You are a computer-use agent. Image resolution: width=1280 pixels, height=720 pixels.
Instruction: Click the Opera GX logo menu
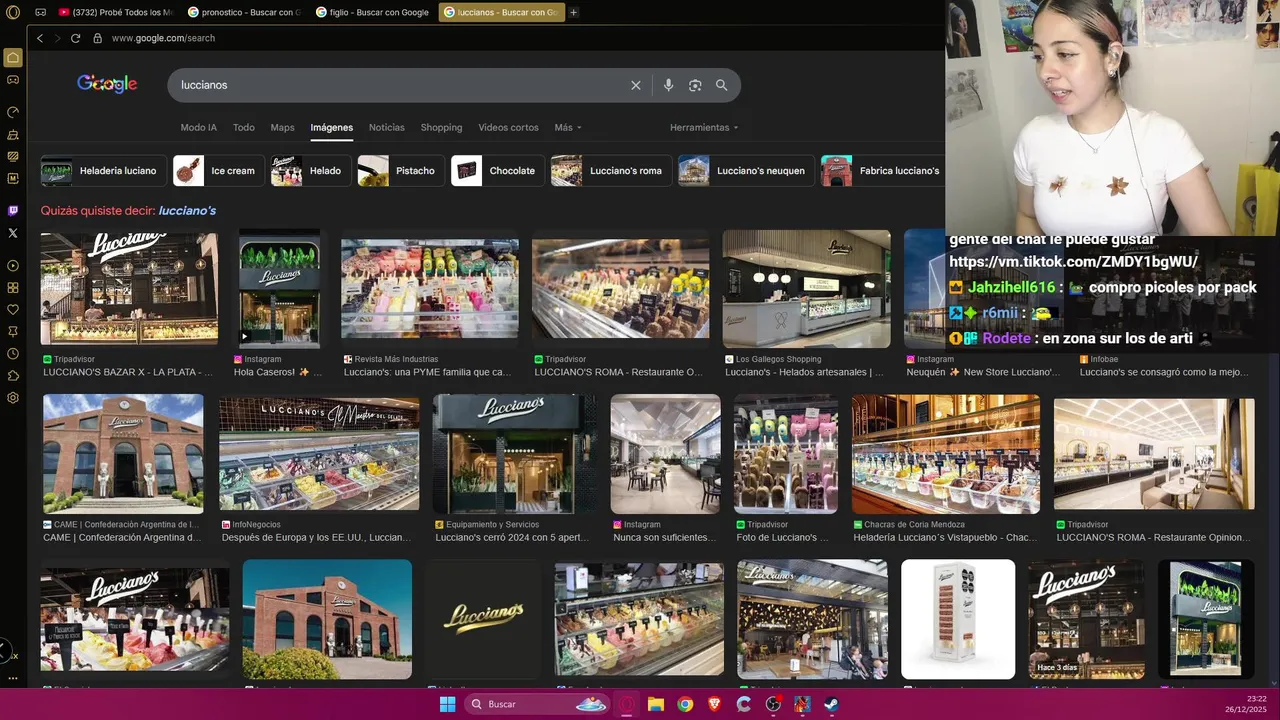[x=13, y=12]
